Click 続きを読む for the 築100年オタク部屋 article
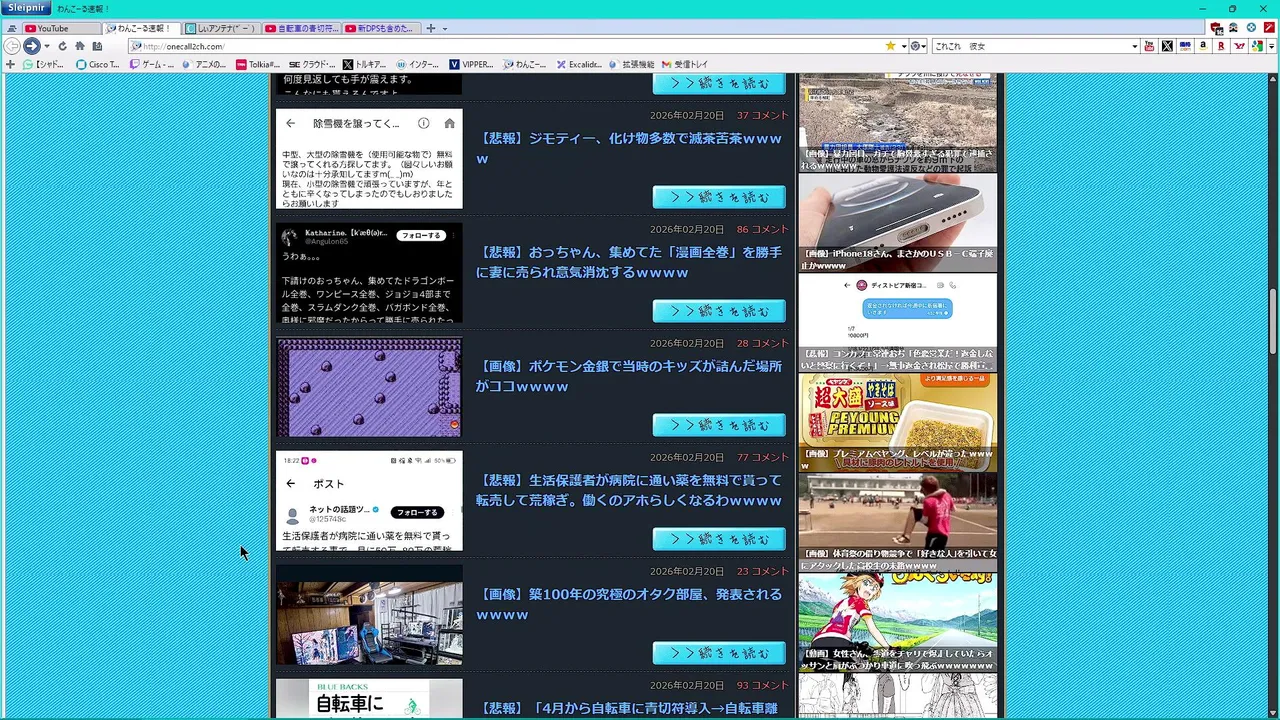 click(x=719, y=653)
